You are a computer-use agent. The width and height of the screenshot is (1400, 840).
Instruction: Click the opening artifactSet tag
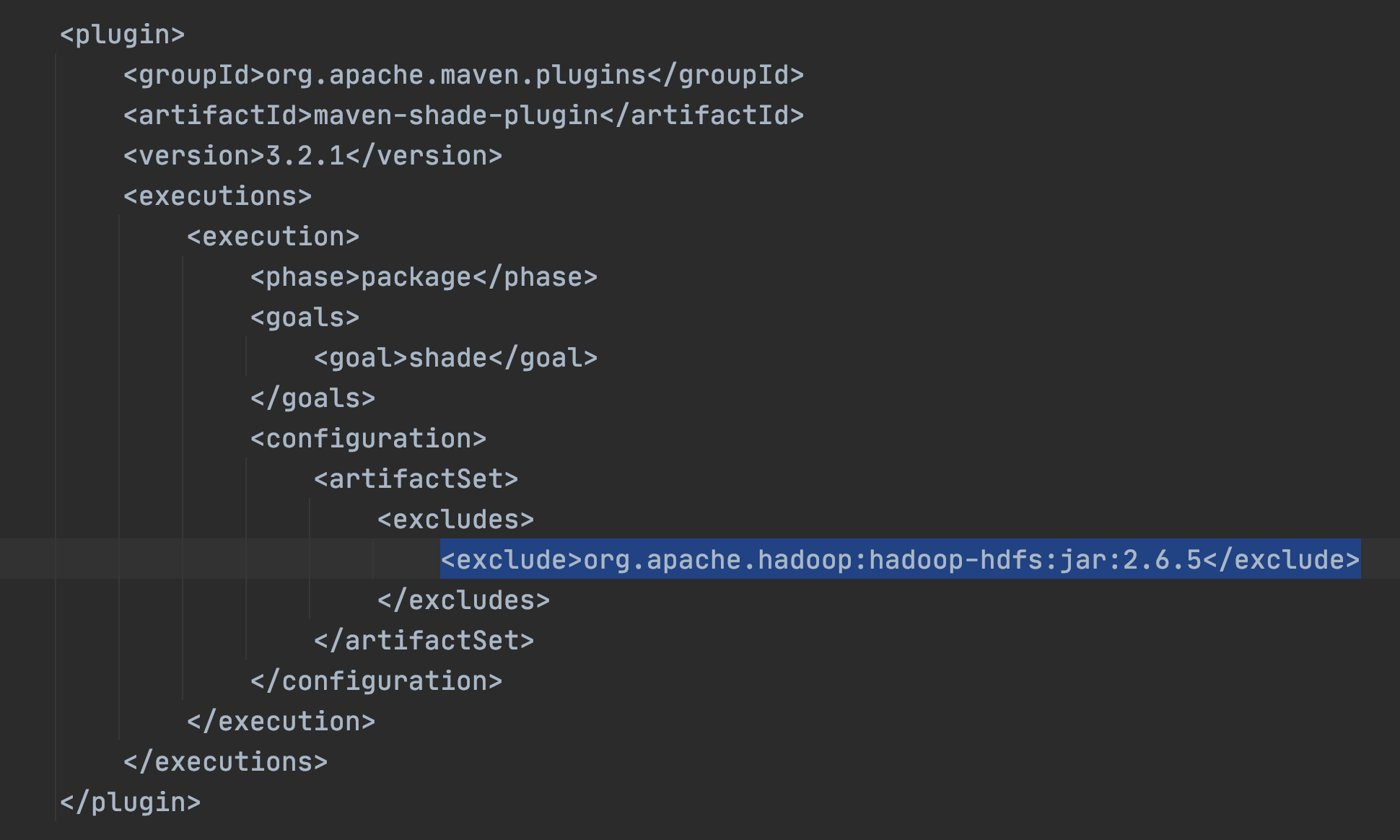pyautogui.click(x=416, y=479)
